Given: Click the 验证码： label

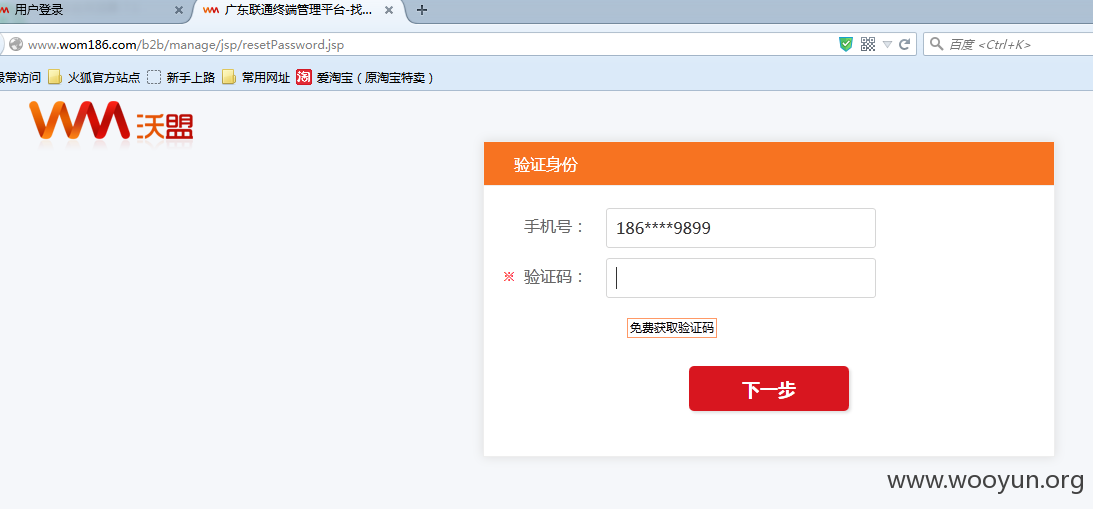Looking at the screenshot, I should [x=554, y=277].
